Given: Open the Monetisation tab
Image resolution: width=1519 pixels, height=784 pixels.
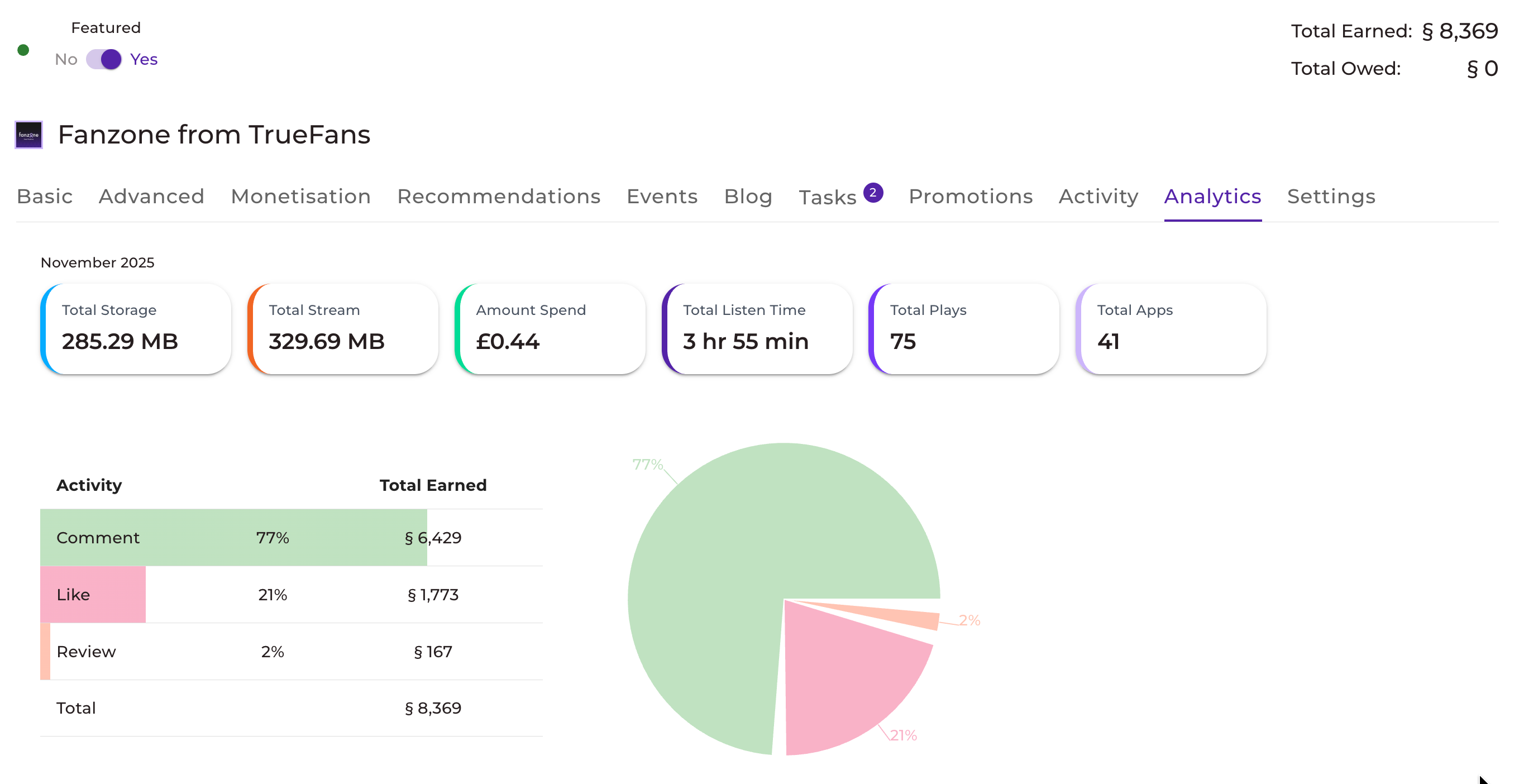Looking at the screenshot, I should pyautogui.click(x=301, y=197).
